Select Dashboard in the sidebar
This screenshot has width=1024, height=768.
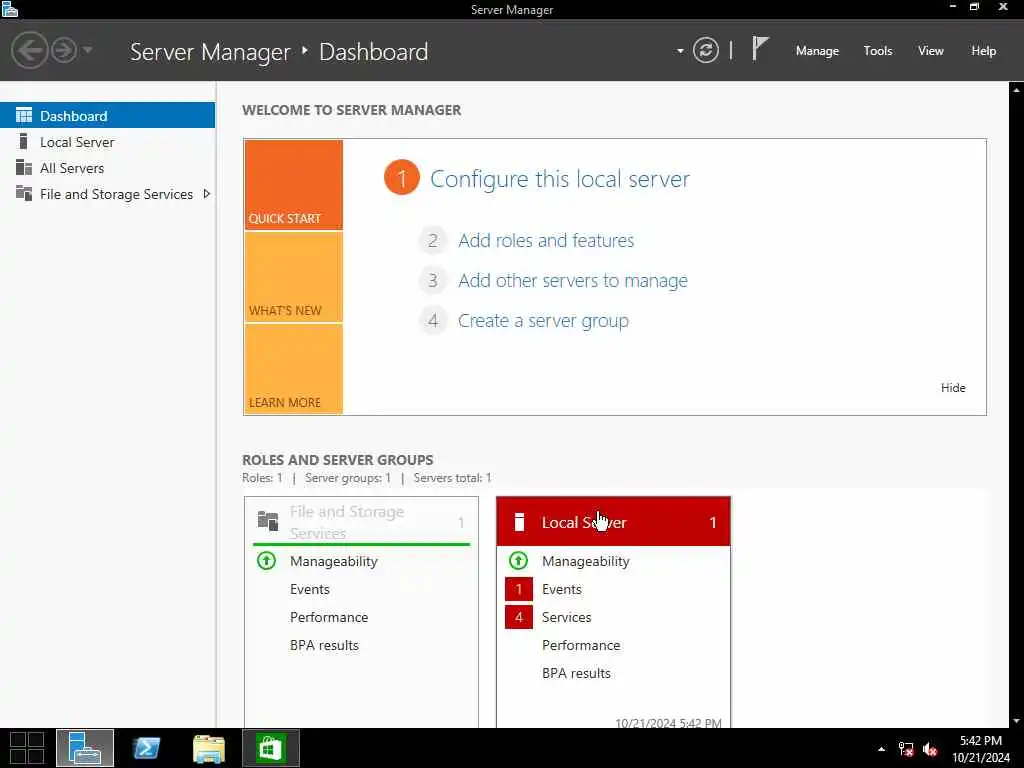pyautogui.click(x=107, y=116)
